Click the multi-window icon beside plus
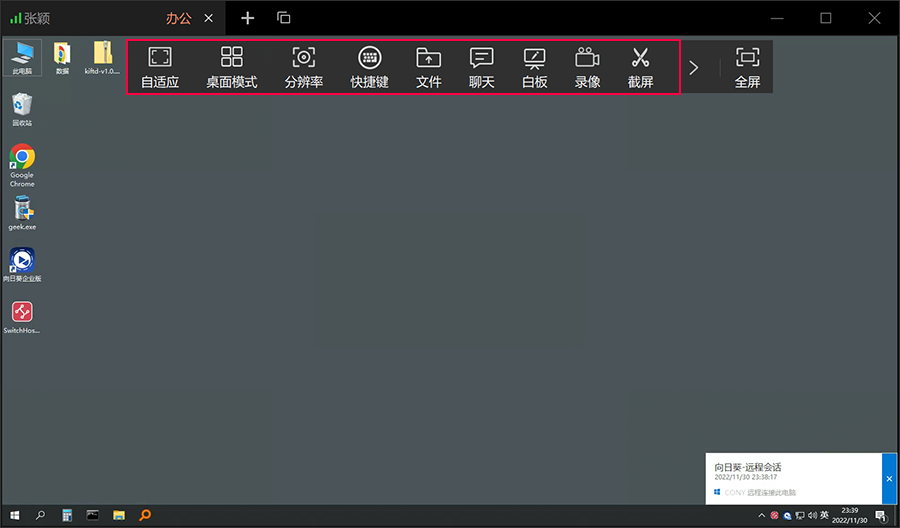 click(284, 18)
